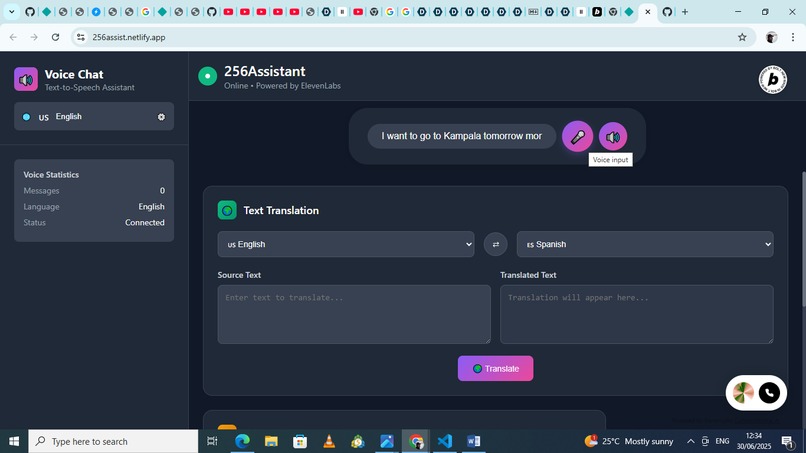Launch VLC media player from taskbar
806x453 pixels.
(x=329, y=441)
